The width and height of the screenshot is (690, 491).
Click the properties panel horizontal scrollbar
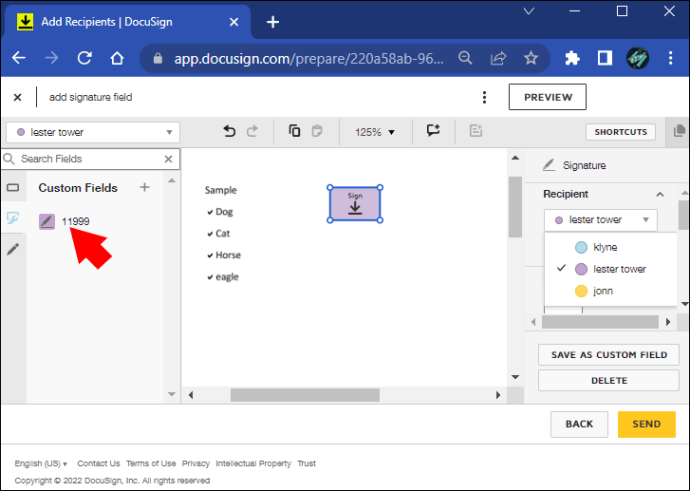pyautogui.click(x=600, y=322)
